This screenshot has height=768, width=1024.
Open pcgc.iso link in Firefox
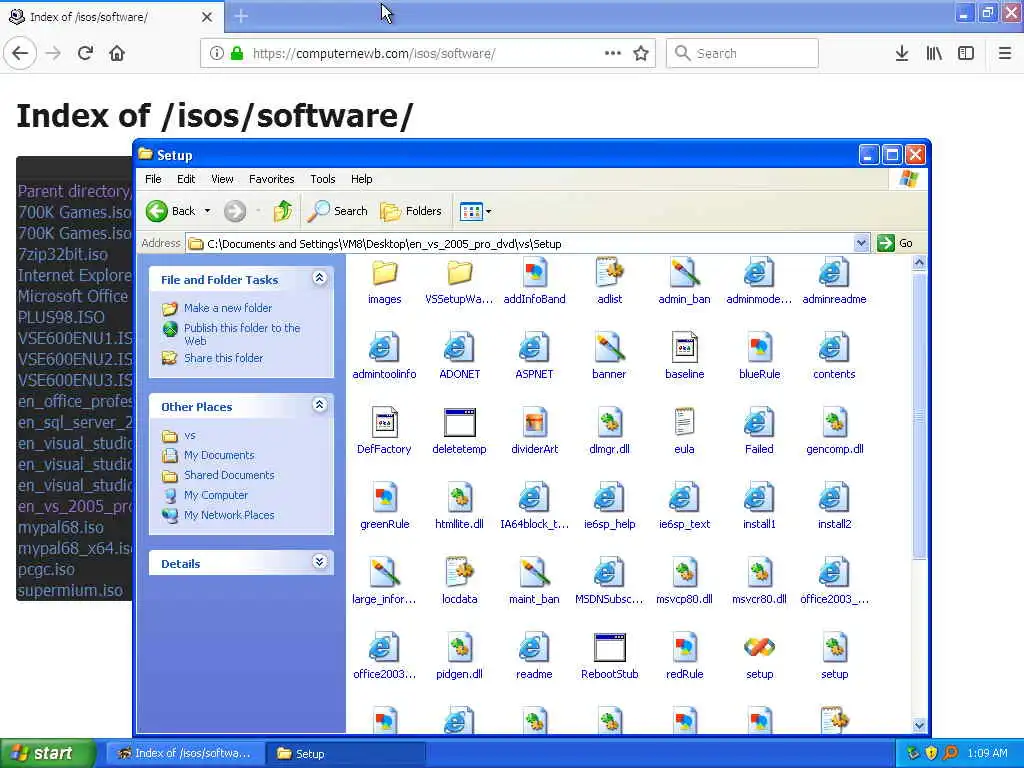click(46, 569)
